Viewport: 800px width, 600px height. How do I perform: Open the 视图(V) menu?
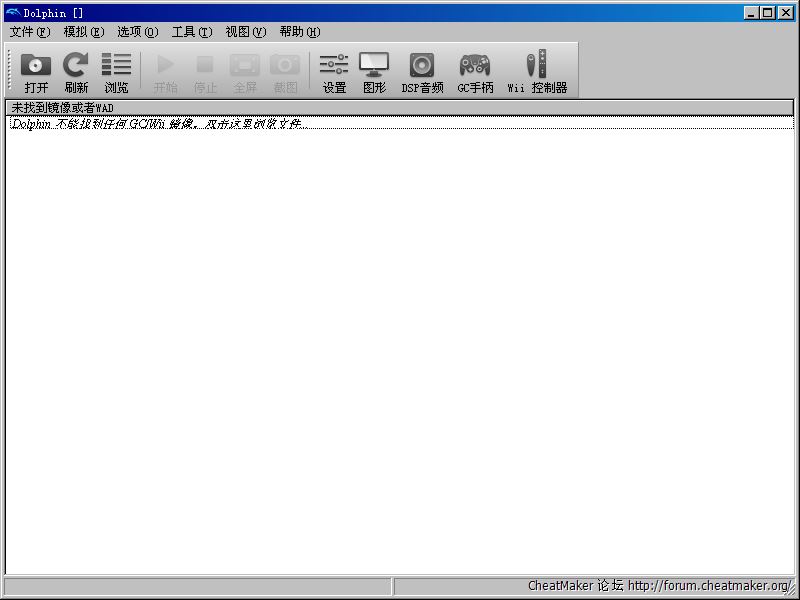245,32
